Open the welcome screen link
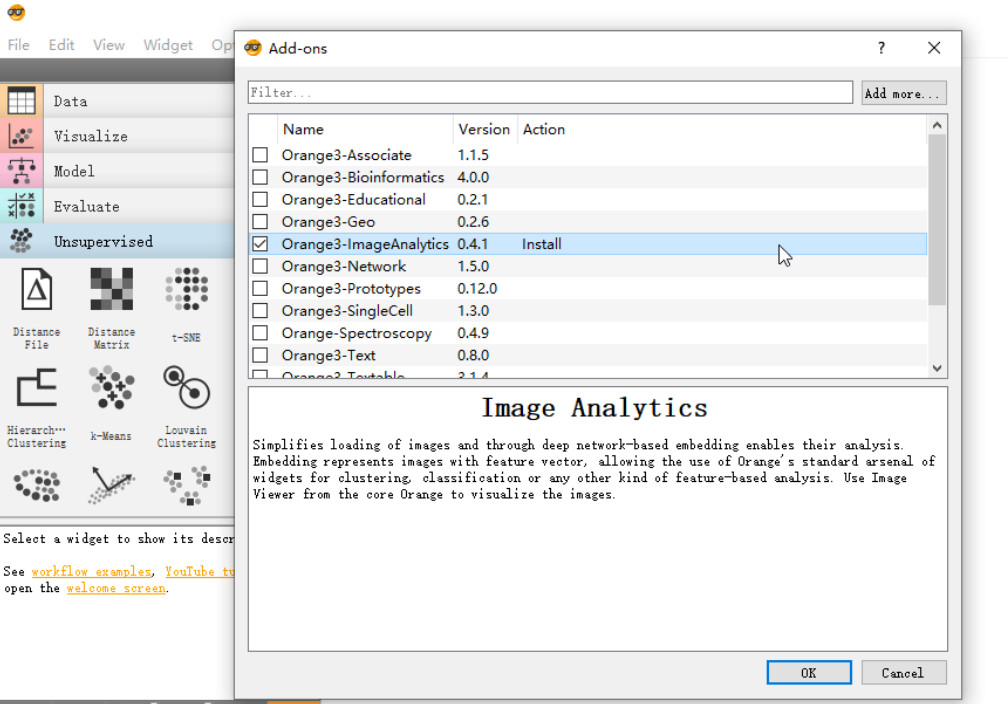 click(116, 588)
